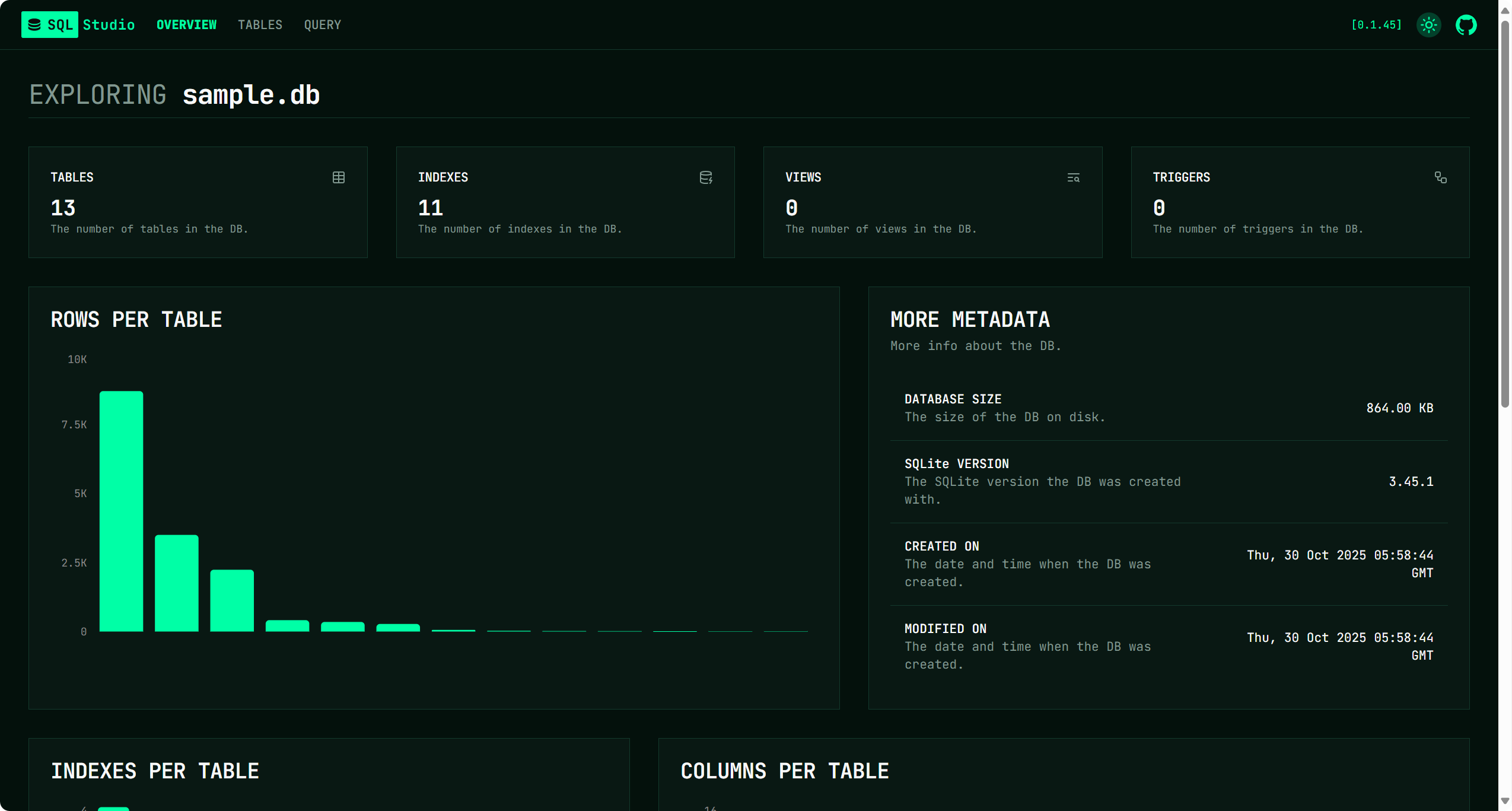Click the Database Size value 864.00 KB
Viewport: 1512px width, 811px height.
coord(1399,408)
